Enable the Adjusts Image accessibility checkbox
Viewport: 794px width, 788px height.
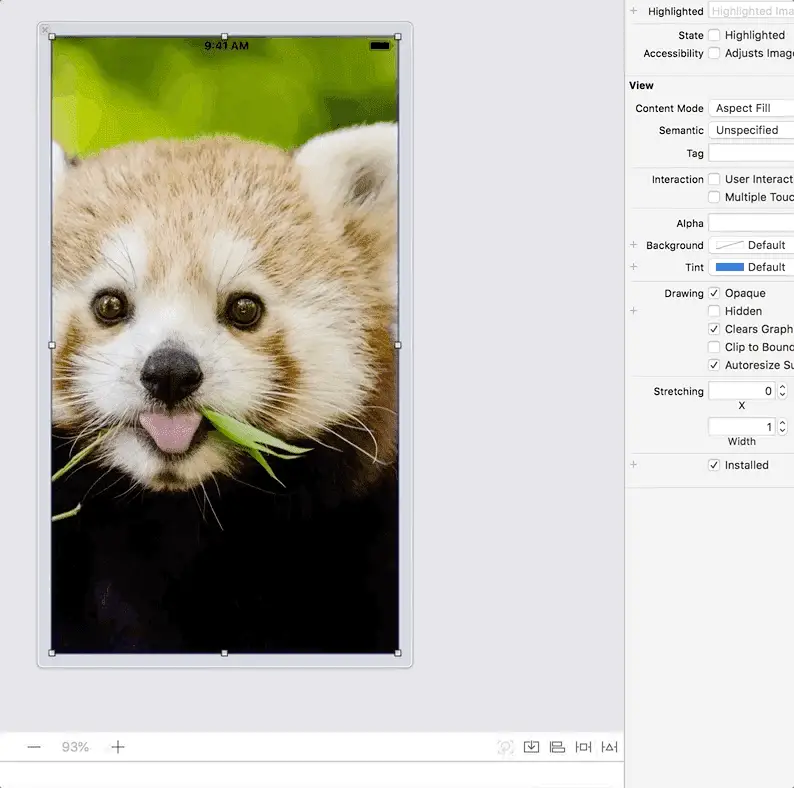coord(714,53)
